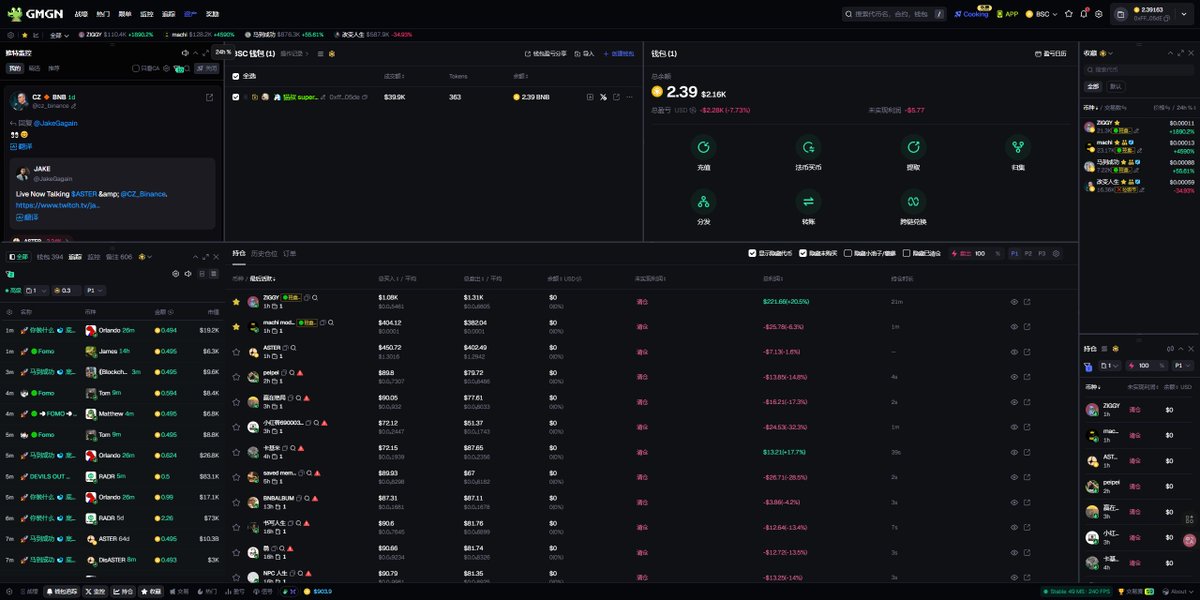This screenshot has width=1200, height=600.
Task: Switch to the 历史仓位 tab
Action: point(264,253)
